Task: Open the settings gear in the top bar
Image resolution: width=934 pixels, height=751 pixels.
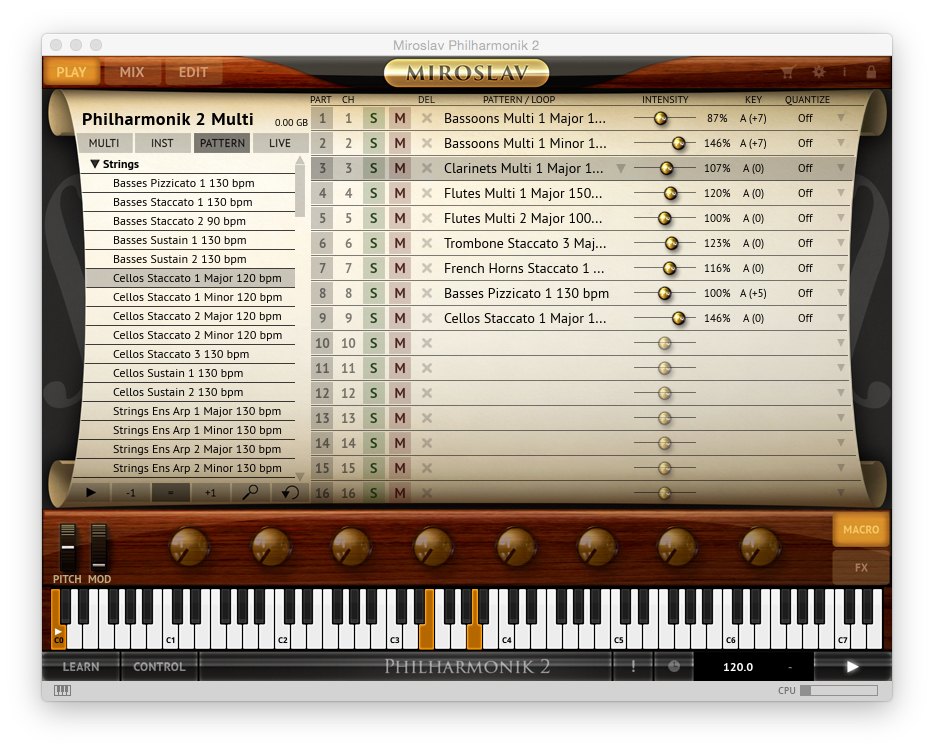Action: point(820,72)
